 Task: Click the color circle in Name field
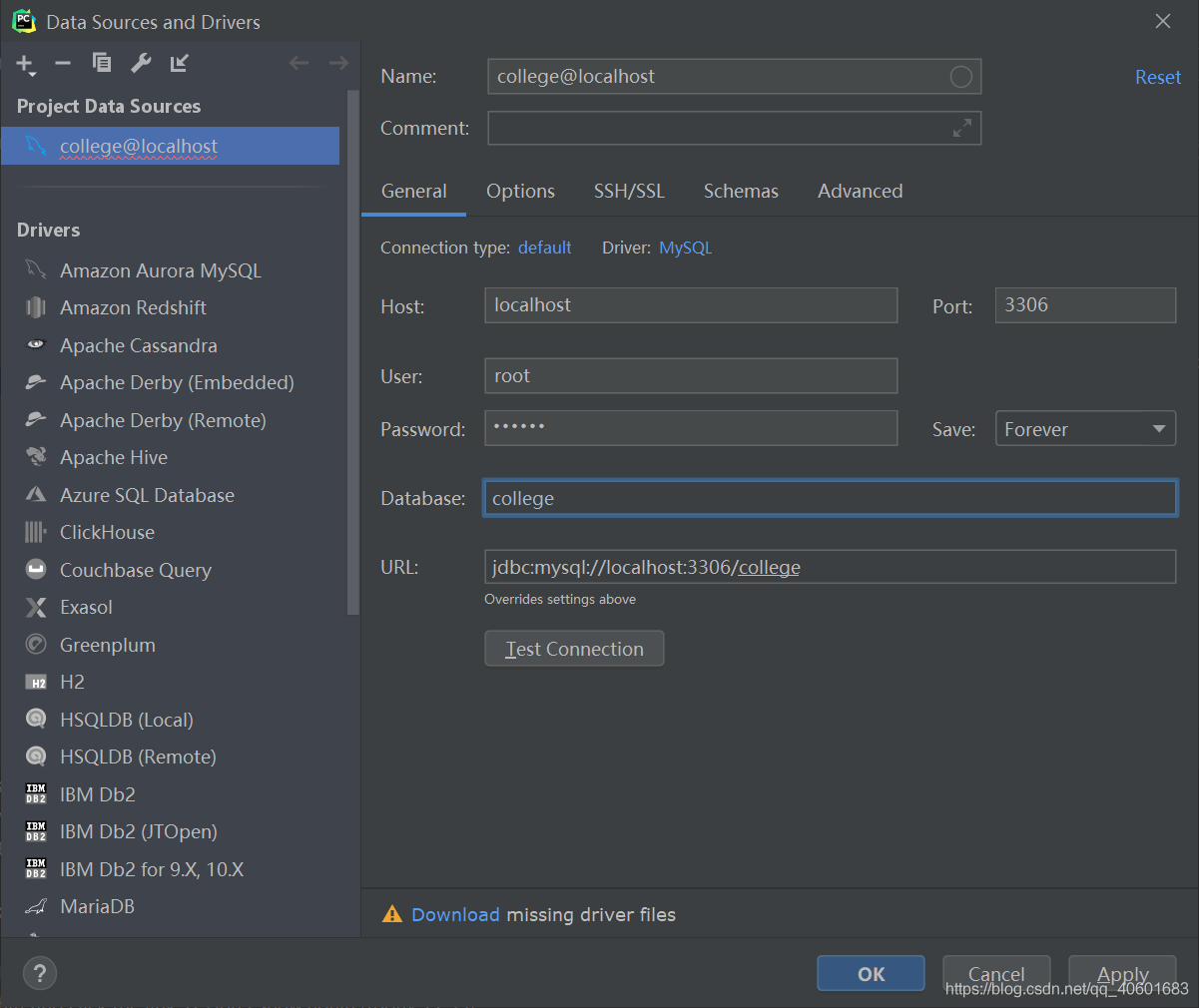[960, 77]
